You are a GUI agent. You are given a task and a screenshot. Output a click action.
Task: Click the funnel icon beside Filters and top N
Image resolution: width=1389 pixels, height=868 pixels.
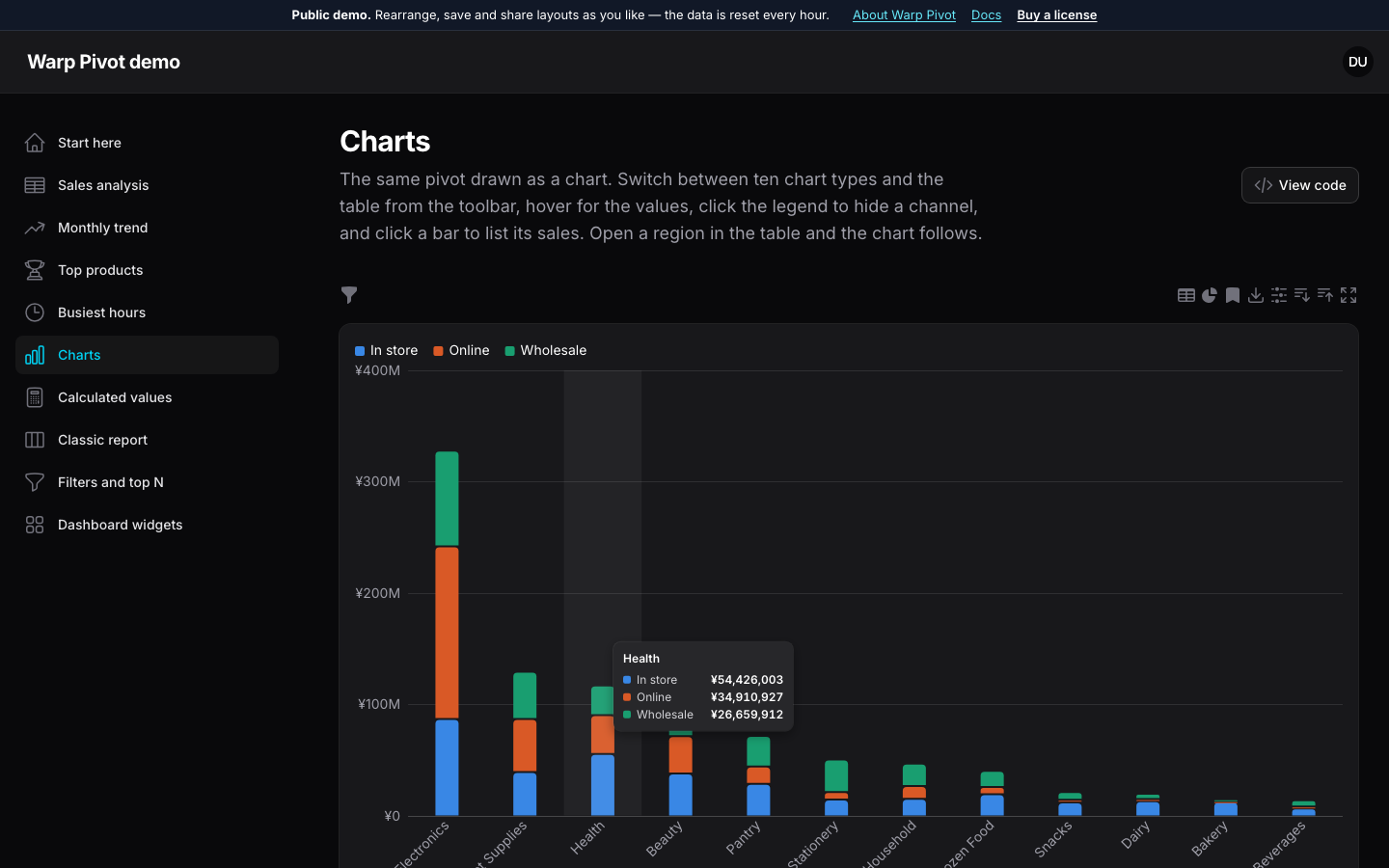[35, 482]
